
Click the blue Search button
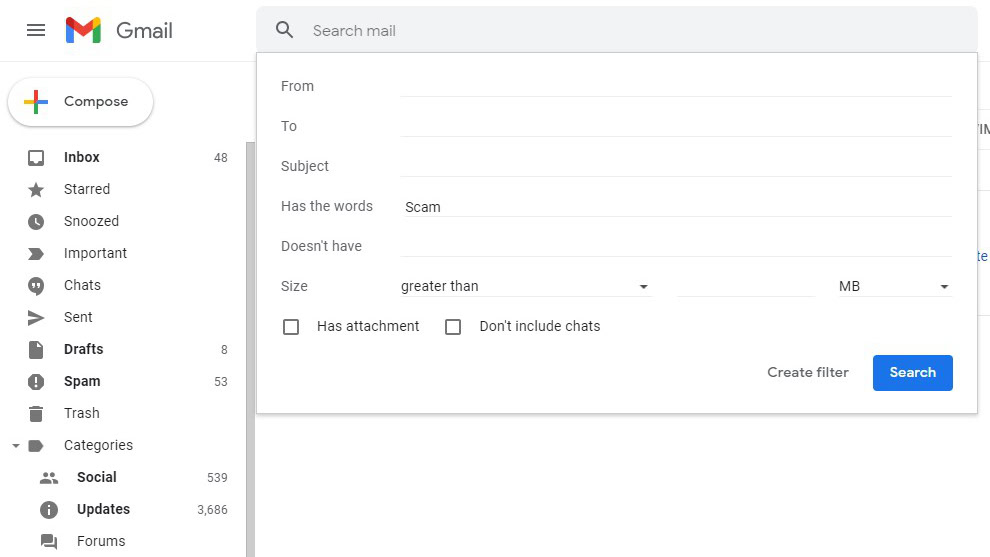tap(912, 372)
